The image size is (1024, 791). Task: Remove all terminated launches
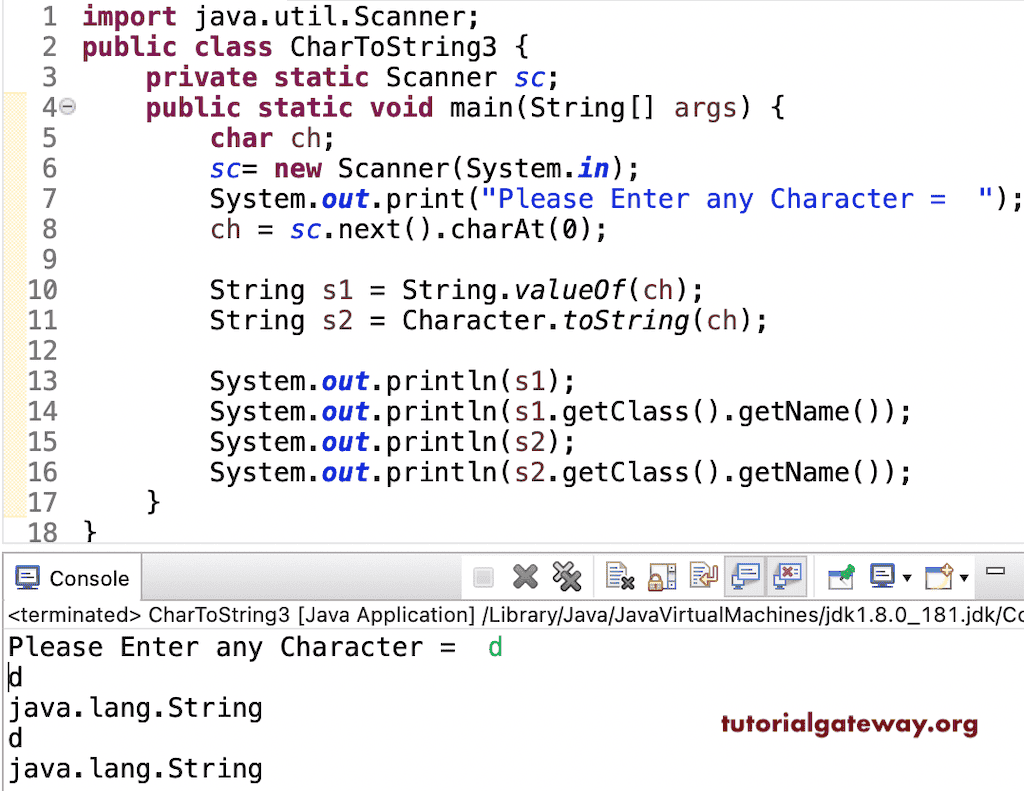[568, 577]
